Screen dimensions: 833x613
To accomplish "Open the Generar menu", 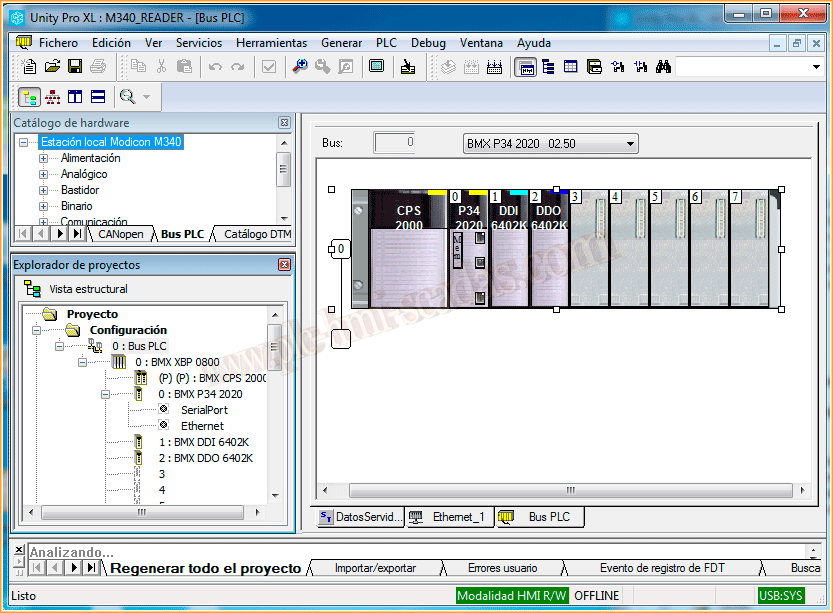I will tap(341, 43).
